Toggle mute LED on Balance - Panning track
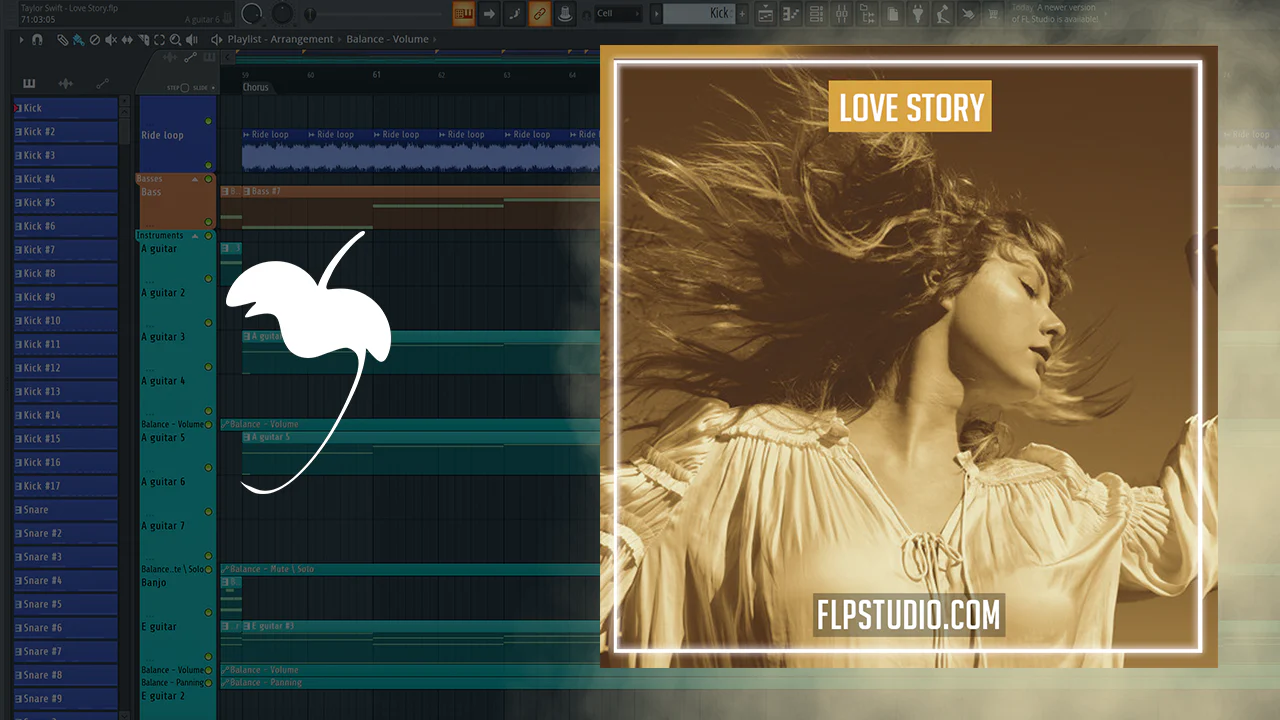1280x720 pixels. pos(208,683)
